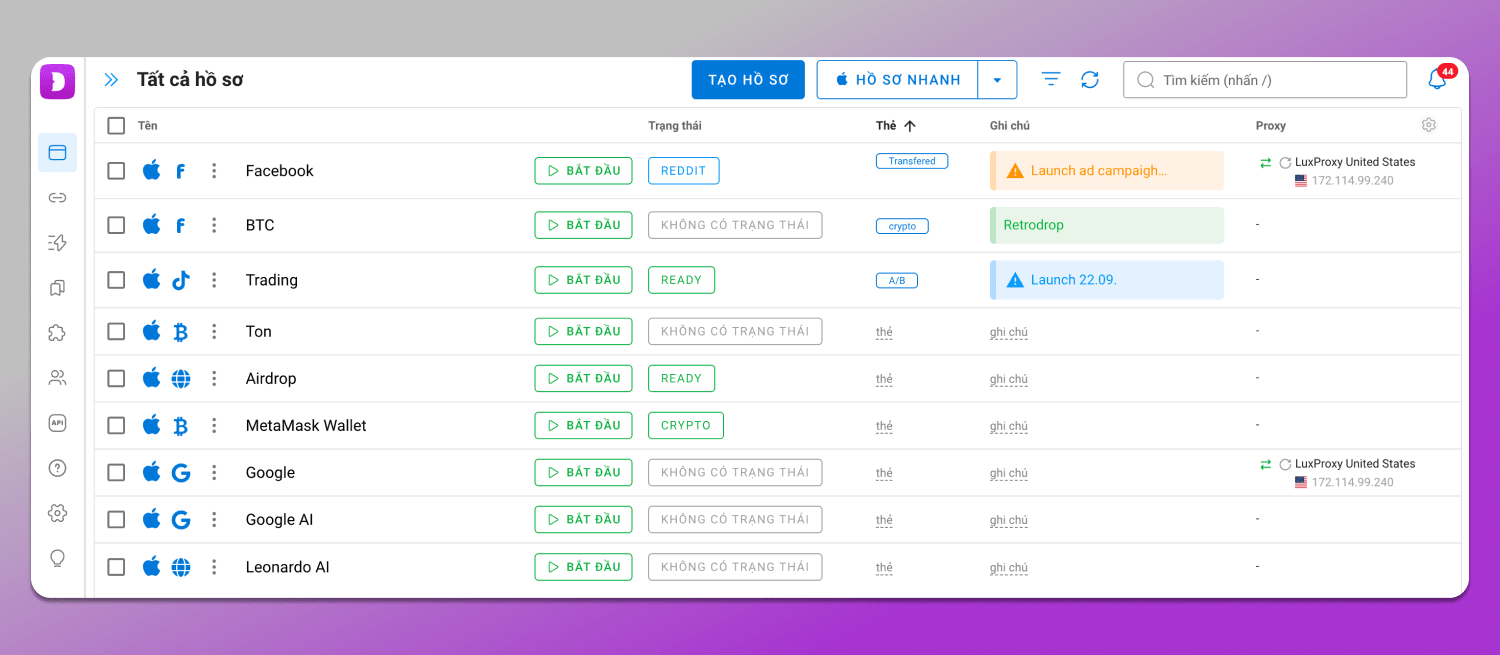Click the three-dot menu for Trading profile
The height and width of the screenshot is (655, 1500).
[214, 280]
